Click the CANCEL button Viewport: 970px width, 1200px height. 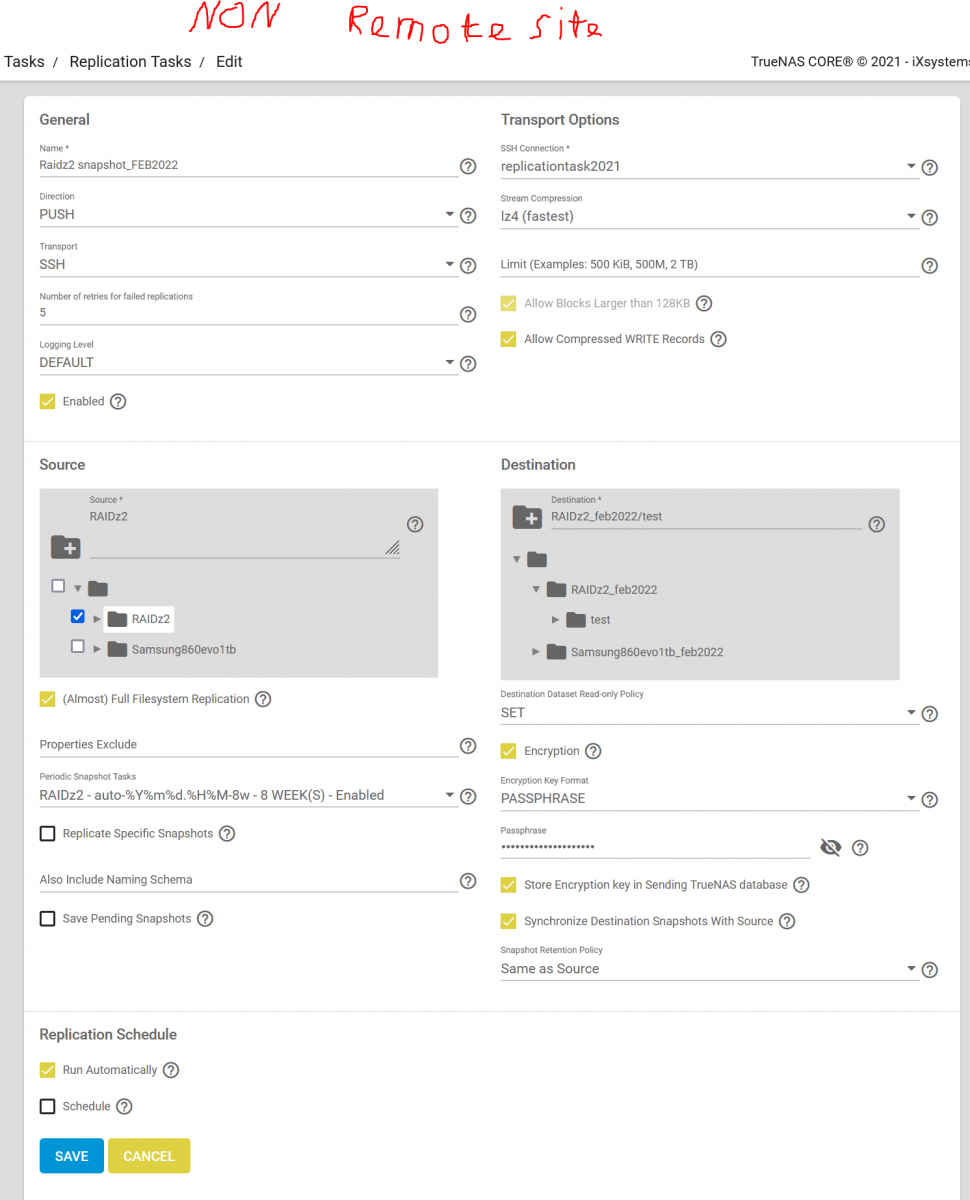click(x=149, y=1156)
